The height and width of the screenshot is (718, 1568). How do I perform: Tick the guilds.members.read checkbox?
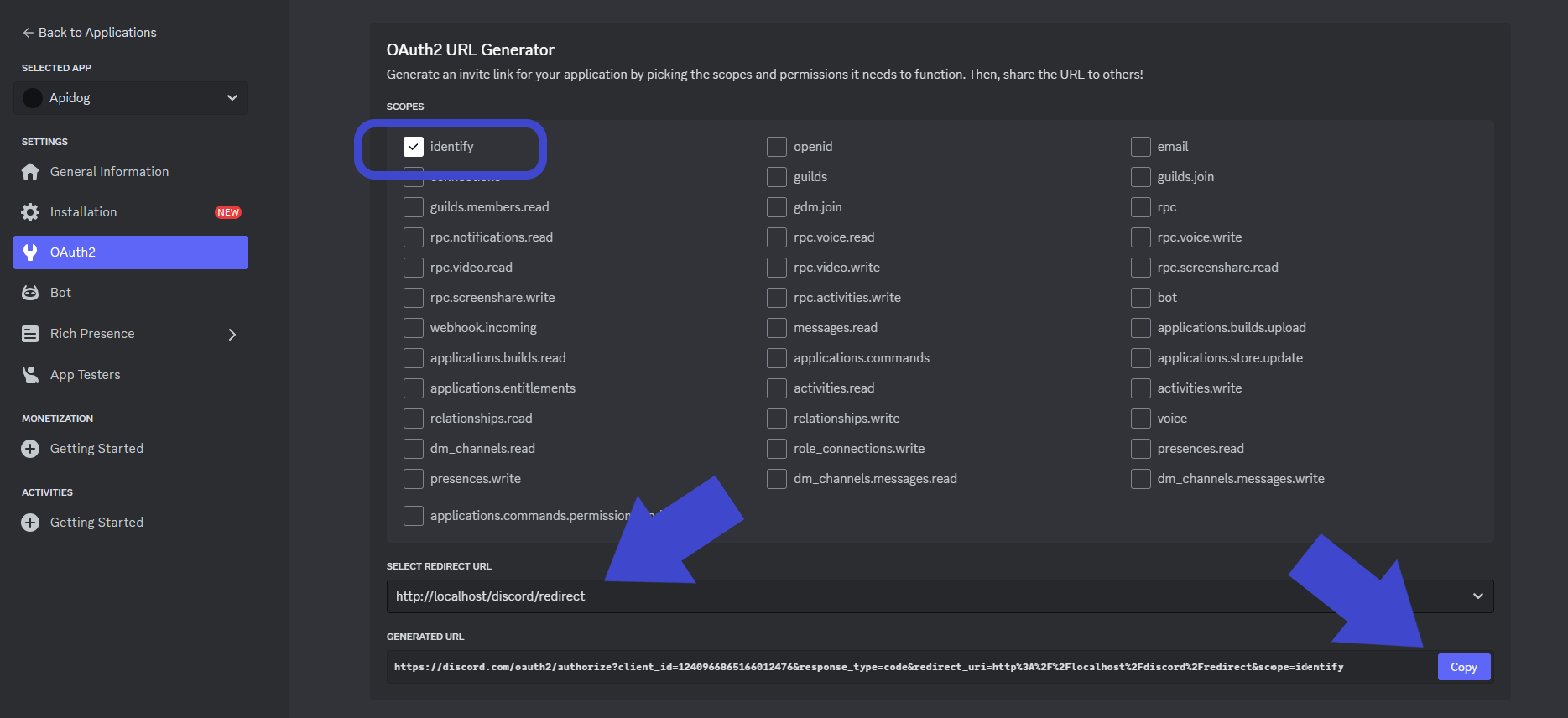pos(414,207)
